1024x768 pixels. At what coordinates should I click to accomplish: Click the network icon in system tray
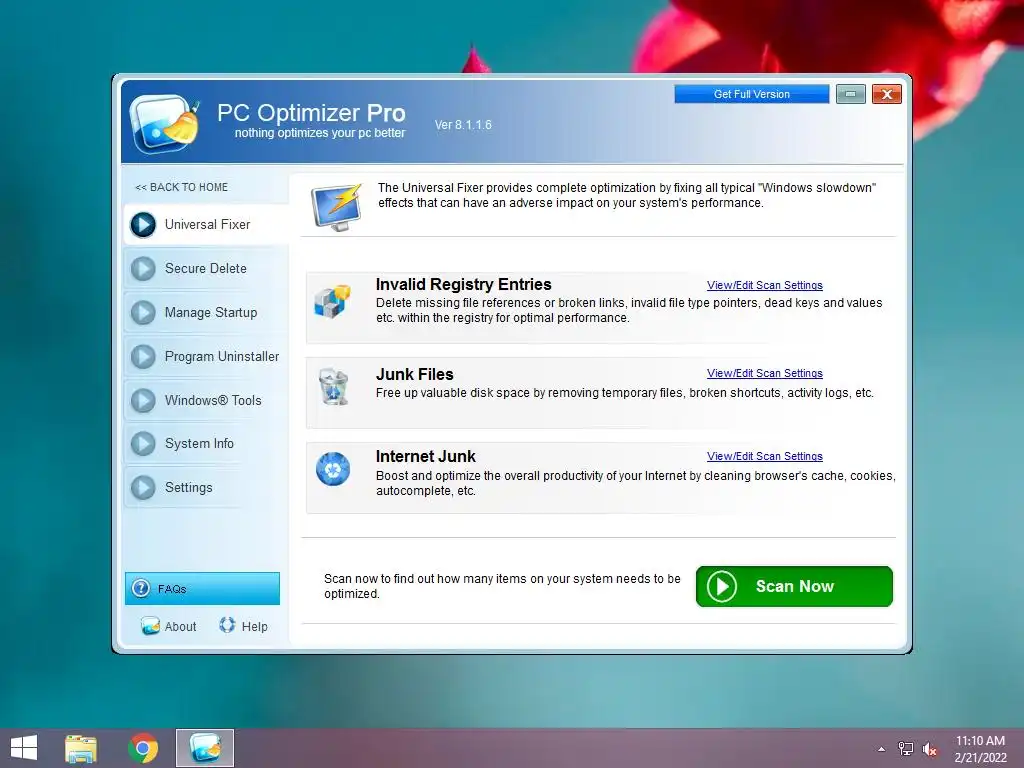coord(906,748)
